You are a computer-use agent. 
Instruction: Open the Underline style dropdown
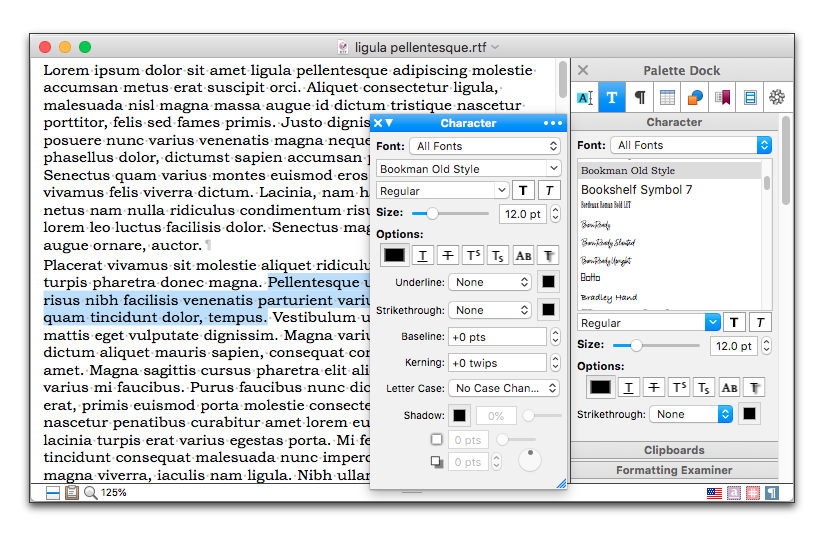[489, 282]
